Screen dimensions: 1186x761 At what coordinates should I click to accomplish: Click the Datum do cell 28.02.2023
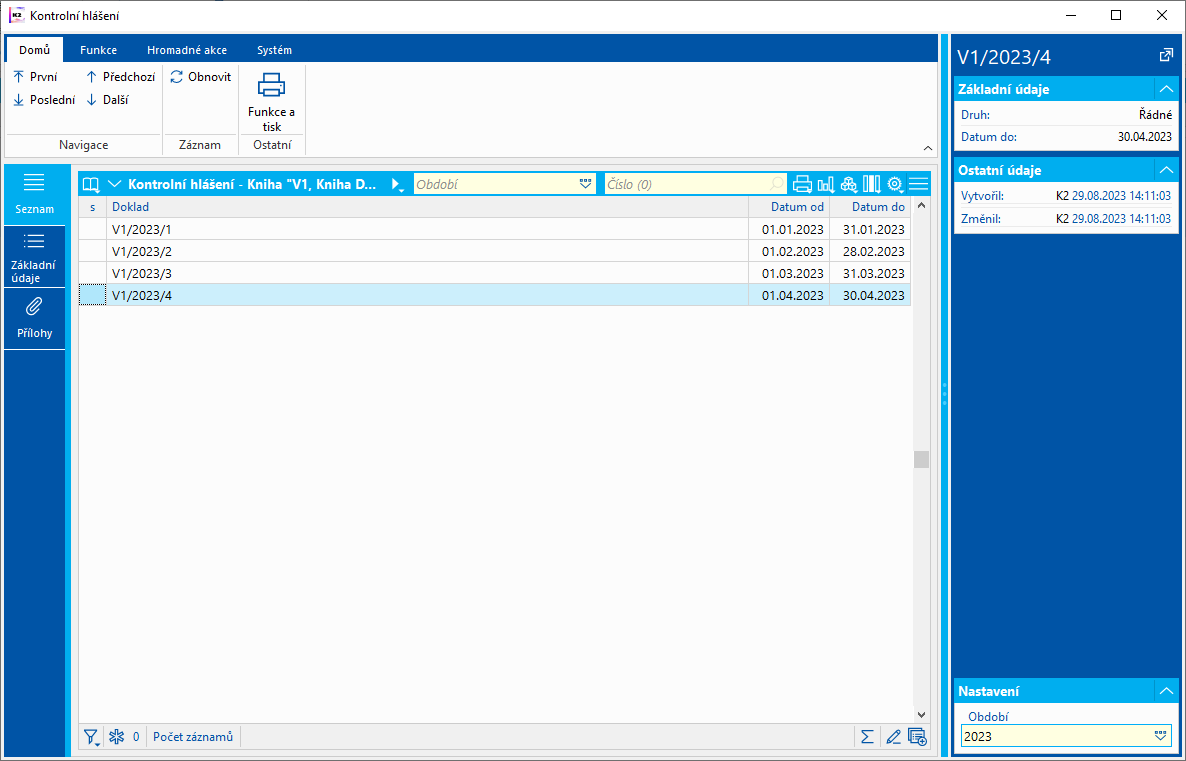pyautogui.click(x=870, y=251)
